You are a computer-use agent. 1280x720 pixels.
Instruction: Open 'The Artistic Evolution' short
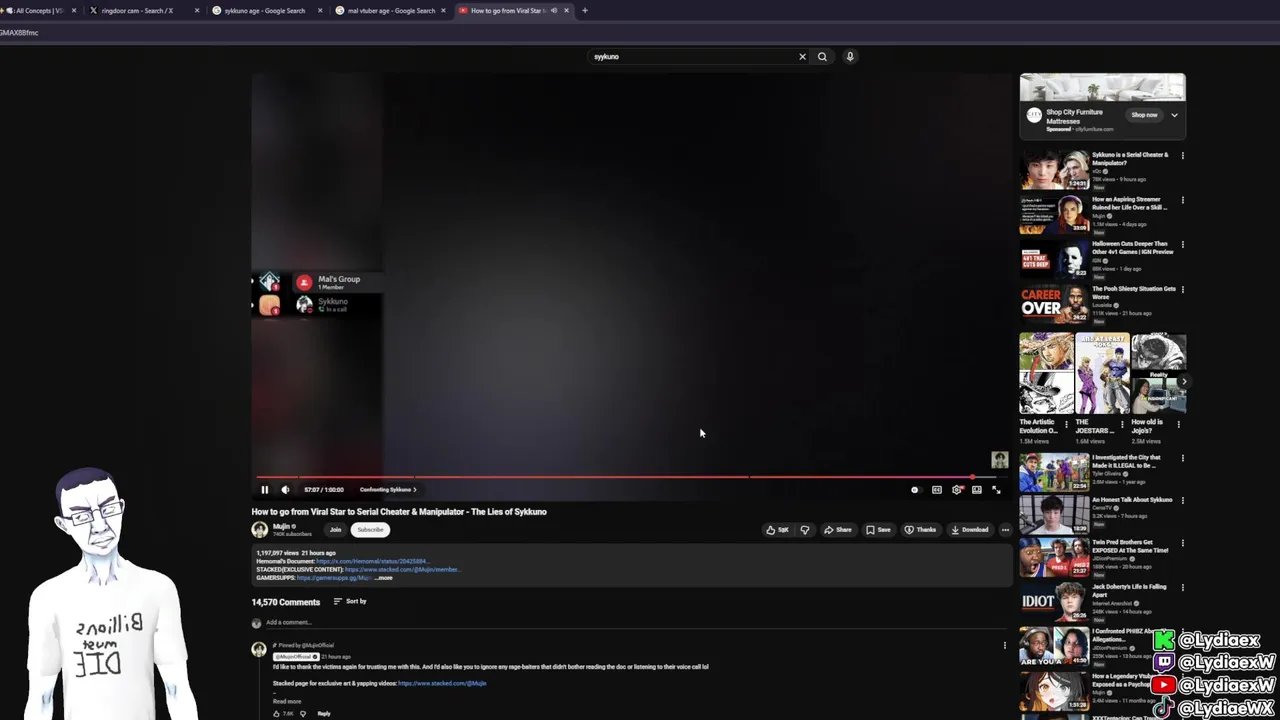click(1046, 374)
